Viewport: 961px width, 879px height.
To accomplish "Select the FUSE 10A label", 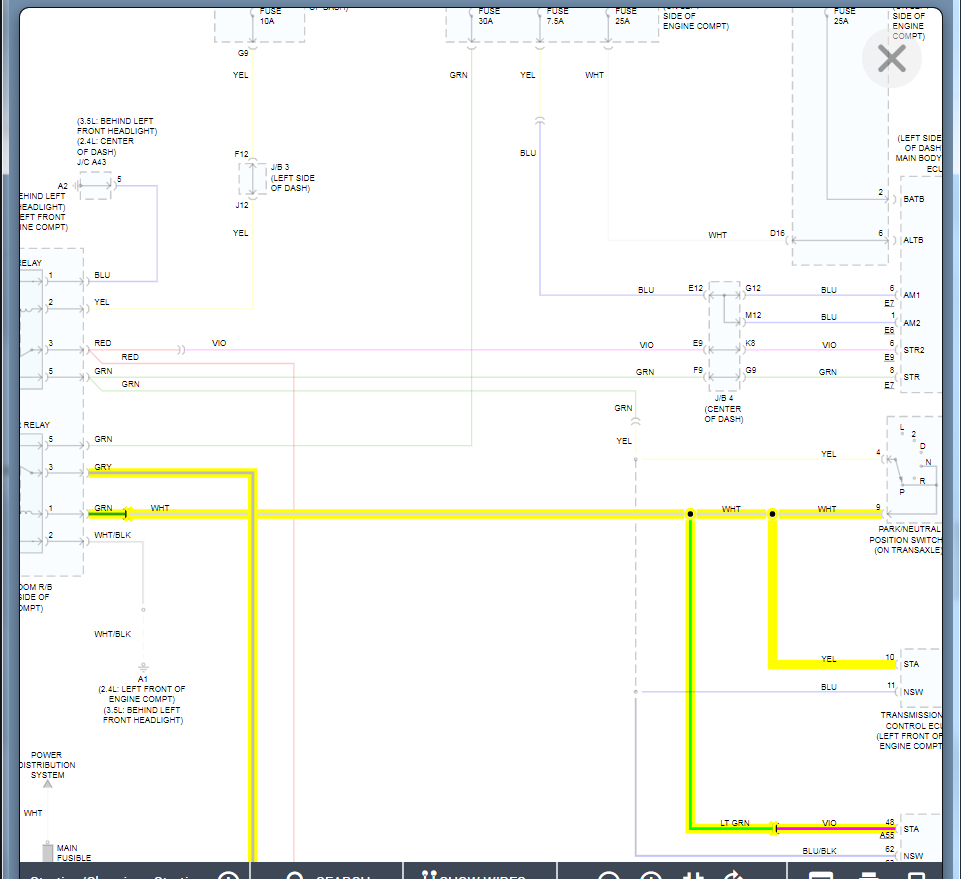I will click(270, 16).
